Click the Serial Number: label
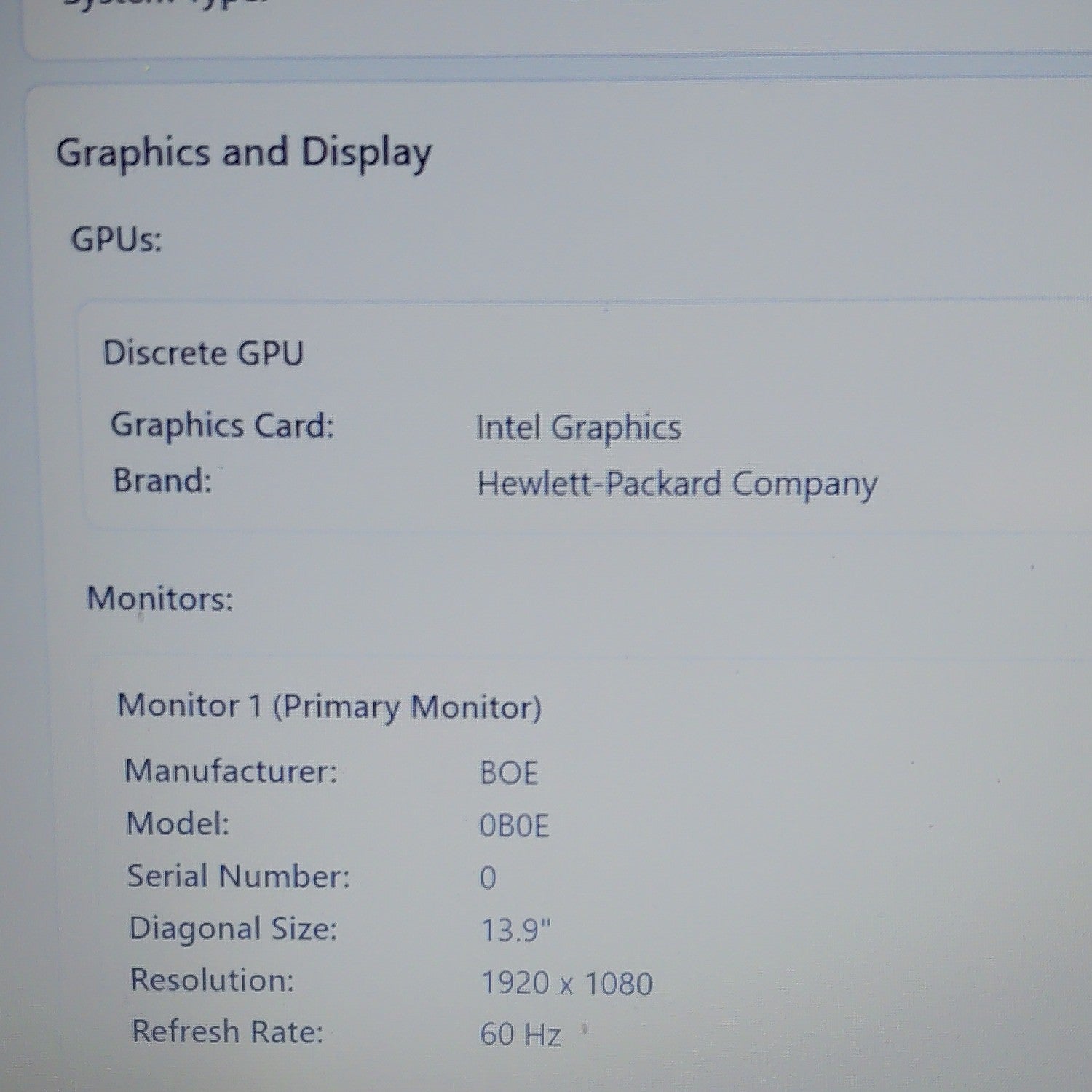1092x1092 pixels. coord(239,877)
